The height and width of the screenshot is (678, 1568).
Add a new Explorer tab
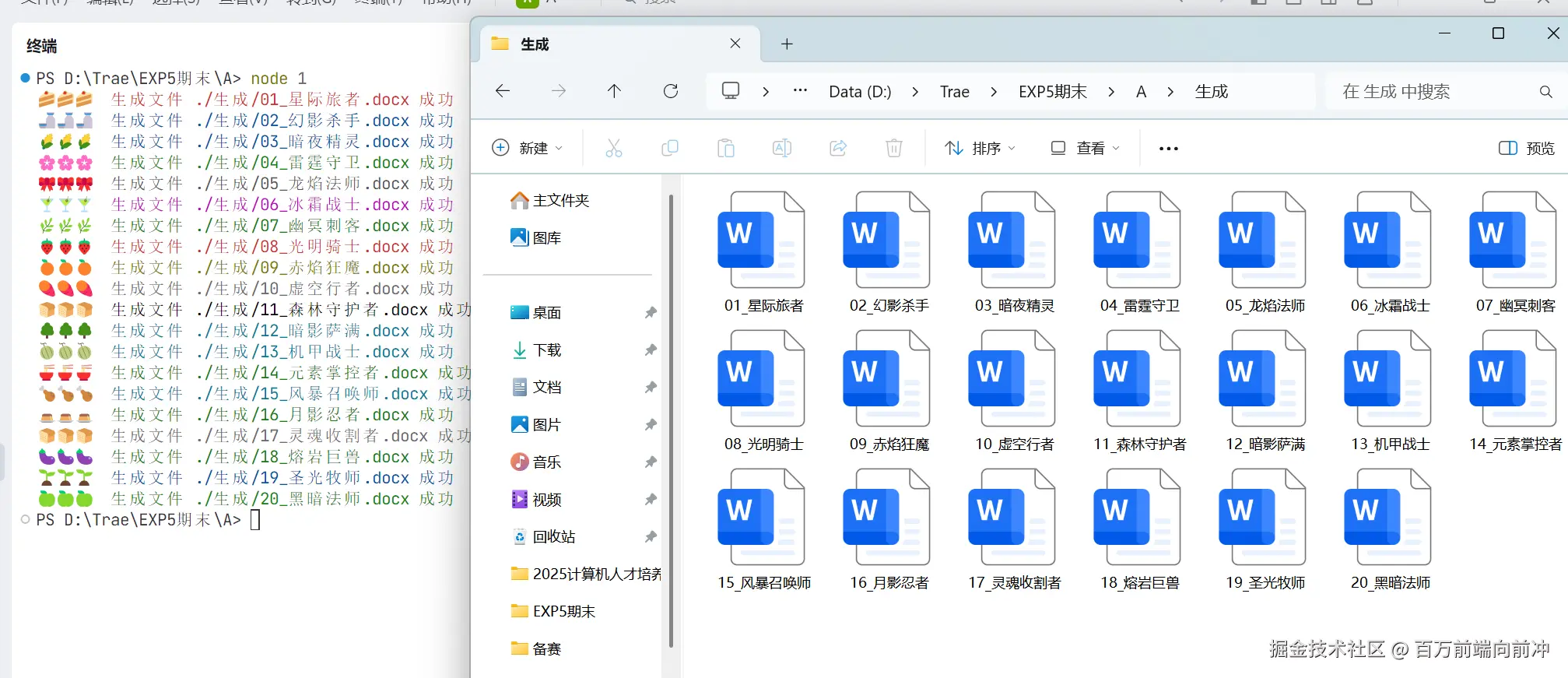pos(787,44)
